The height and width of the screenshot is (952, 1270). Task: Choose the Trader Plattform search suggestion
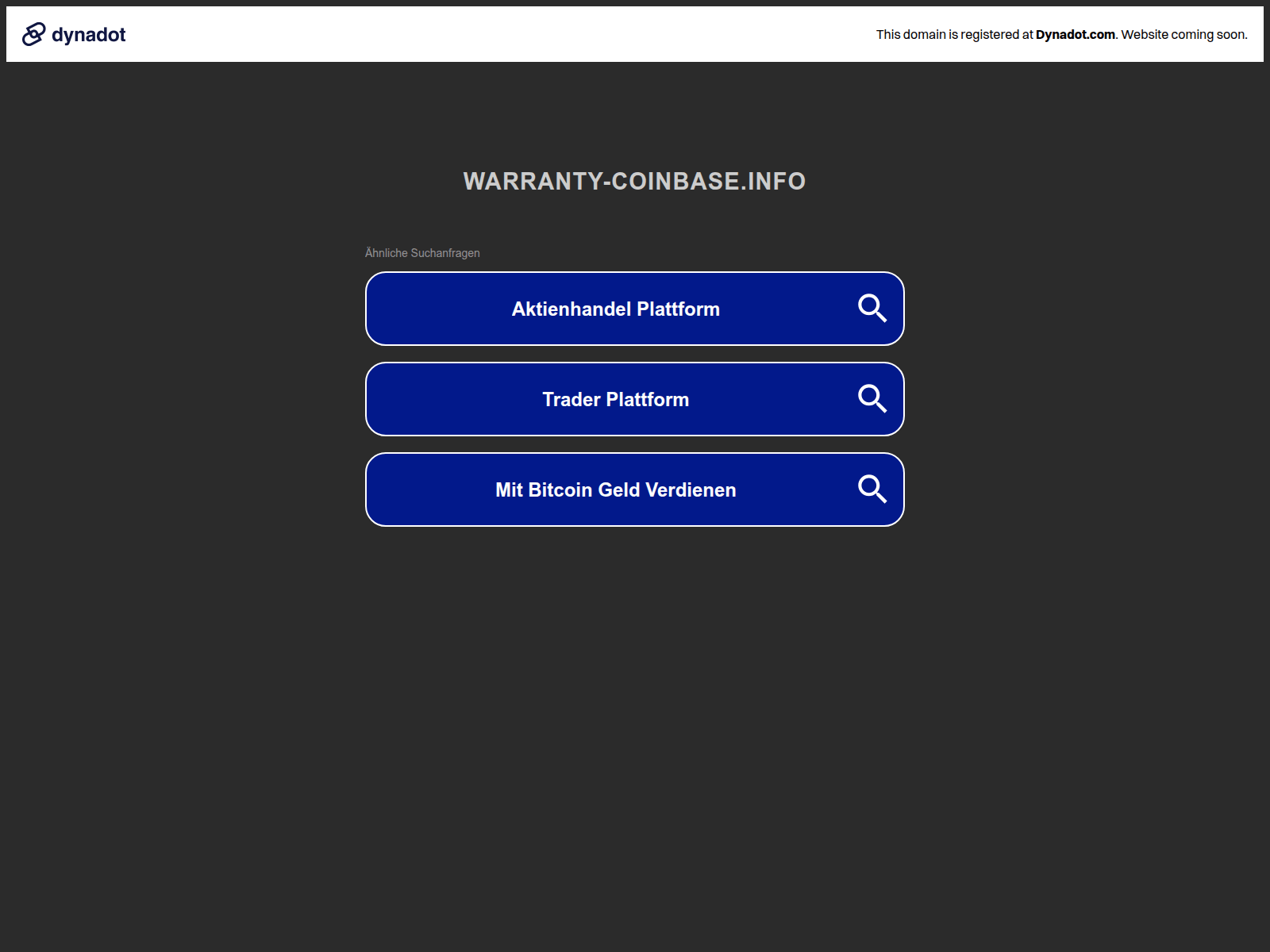[x=635, y=399]
